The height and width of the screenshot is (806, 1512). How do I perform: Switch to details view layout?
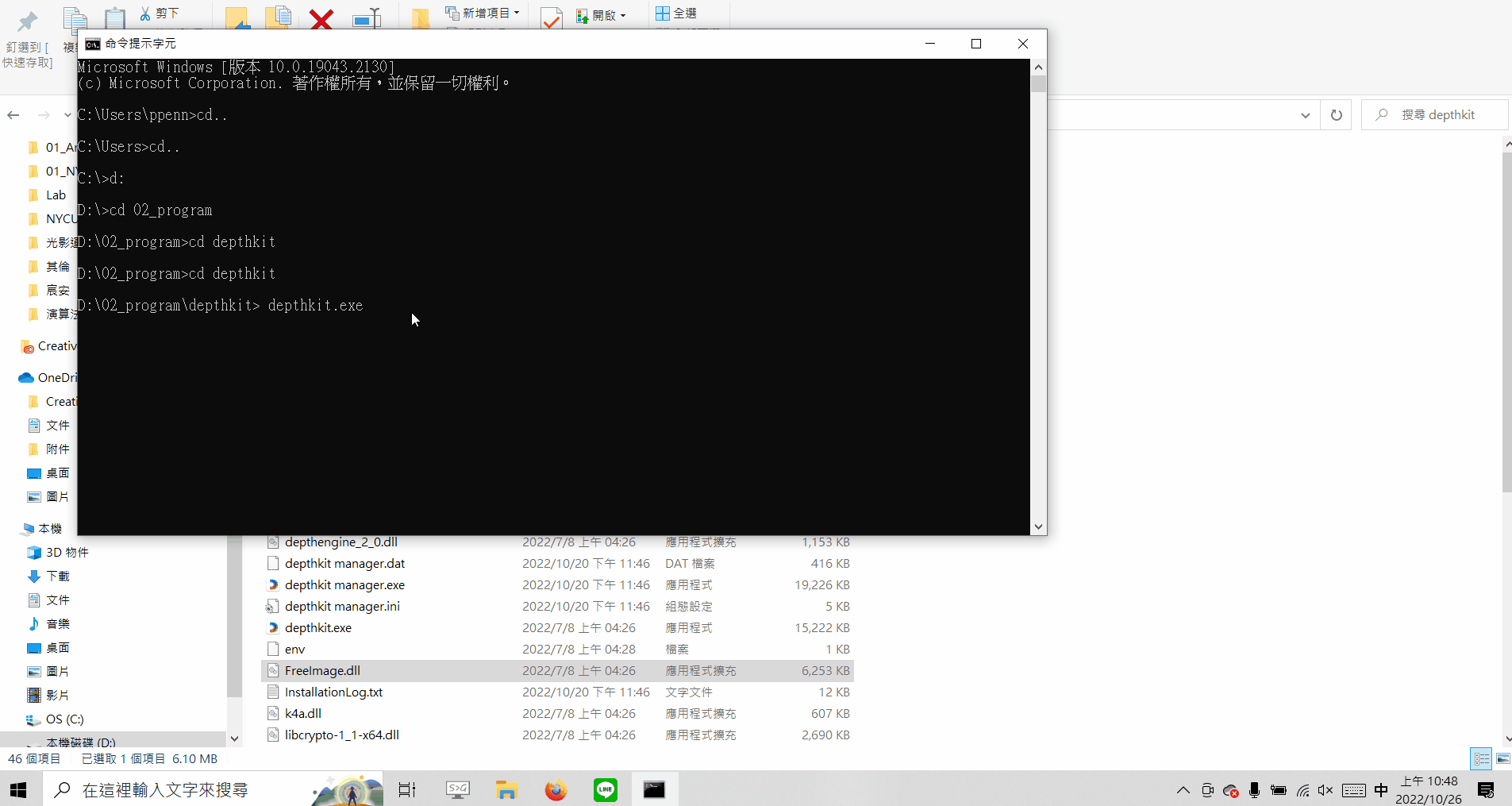pyautogui.click(x=1481, y=759)
